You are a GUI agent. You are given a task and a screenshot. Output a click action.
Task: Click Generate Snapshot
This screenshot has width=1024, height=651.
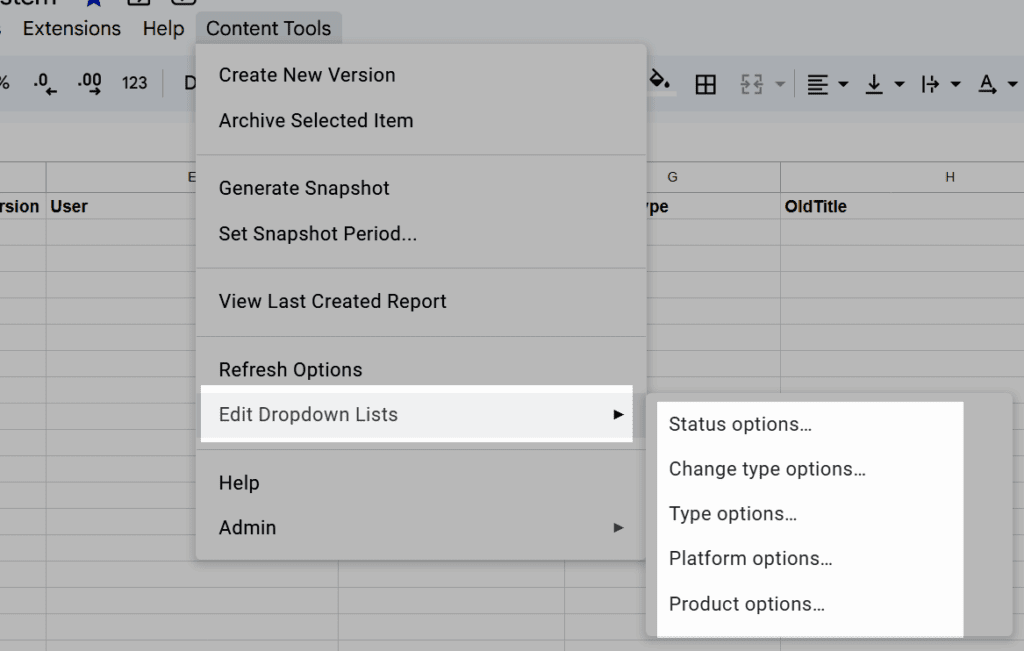304,188
